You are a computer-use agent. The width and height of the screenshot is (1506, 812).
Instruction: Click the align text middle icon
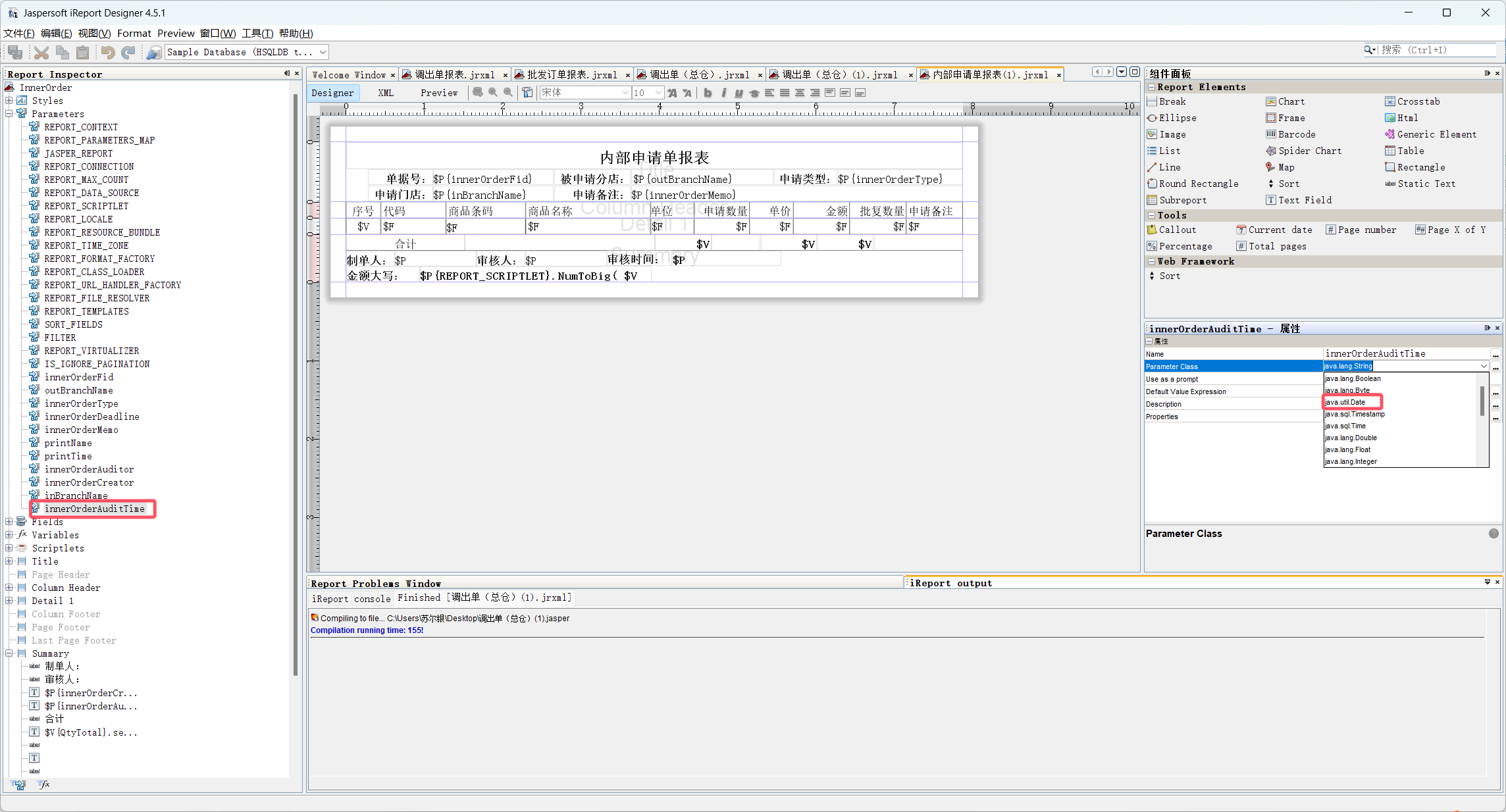845,93
